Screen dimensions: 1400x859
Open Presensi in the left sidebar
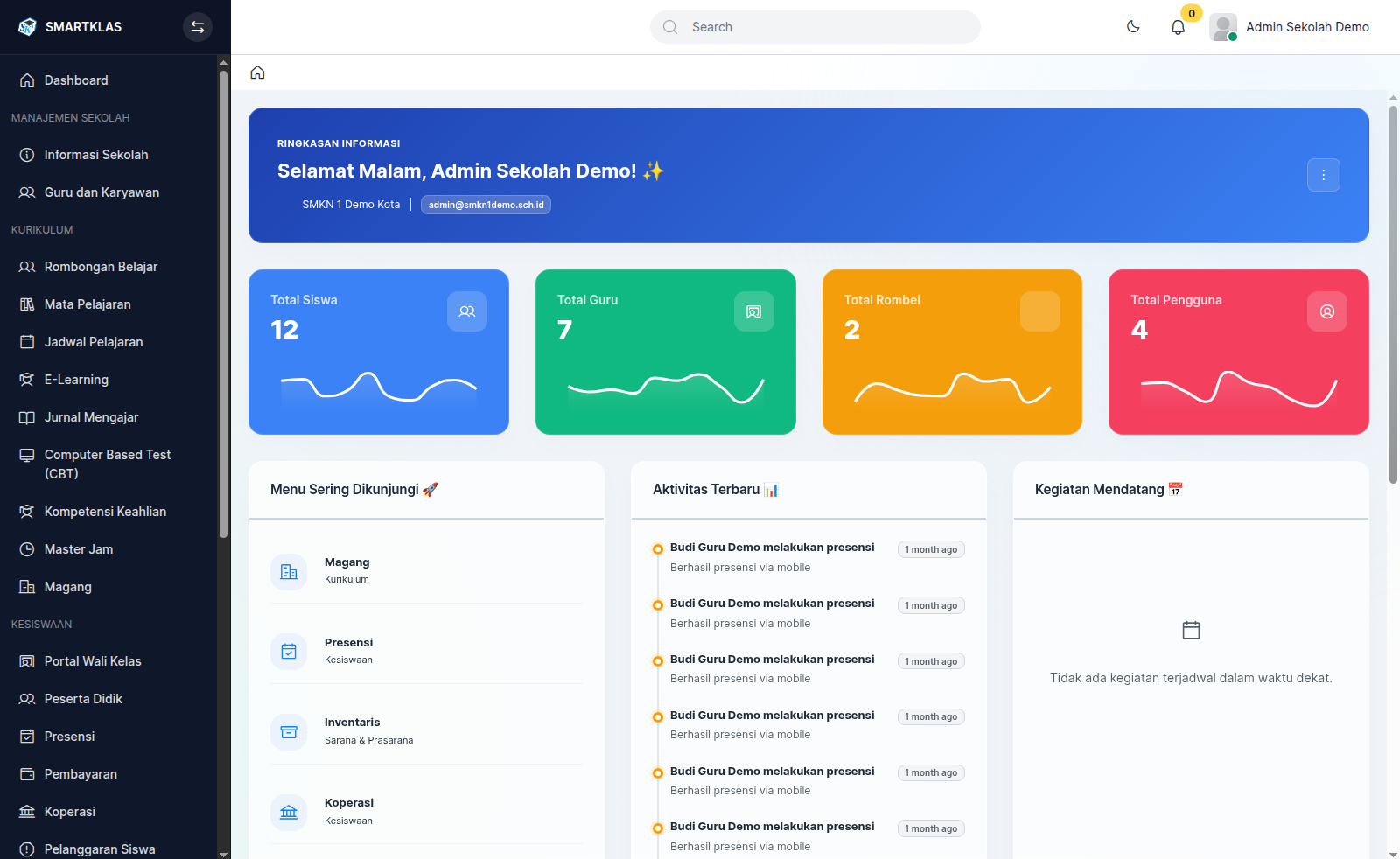[108, 737]
